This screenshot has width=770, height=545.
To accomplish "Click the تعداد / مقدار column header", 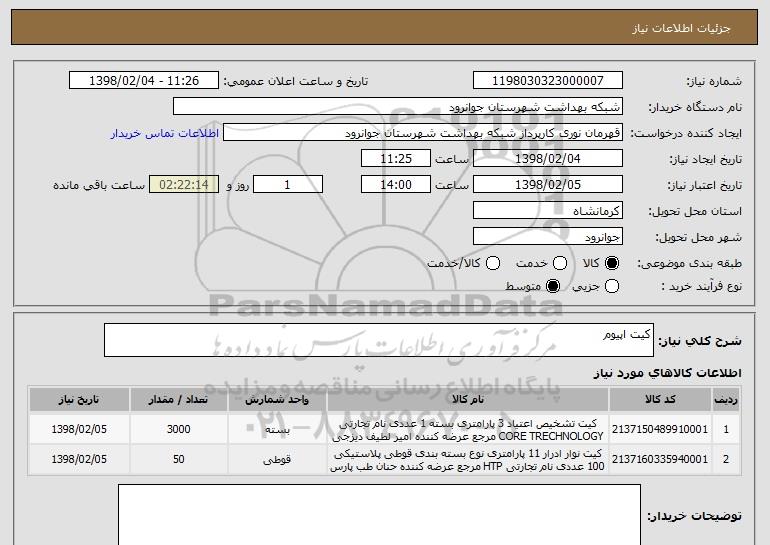I will tap(178, 400).
